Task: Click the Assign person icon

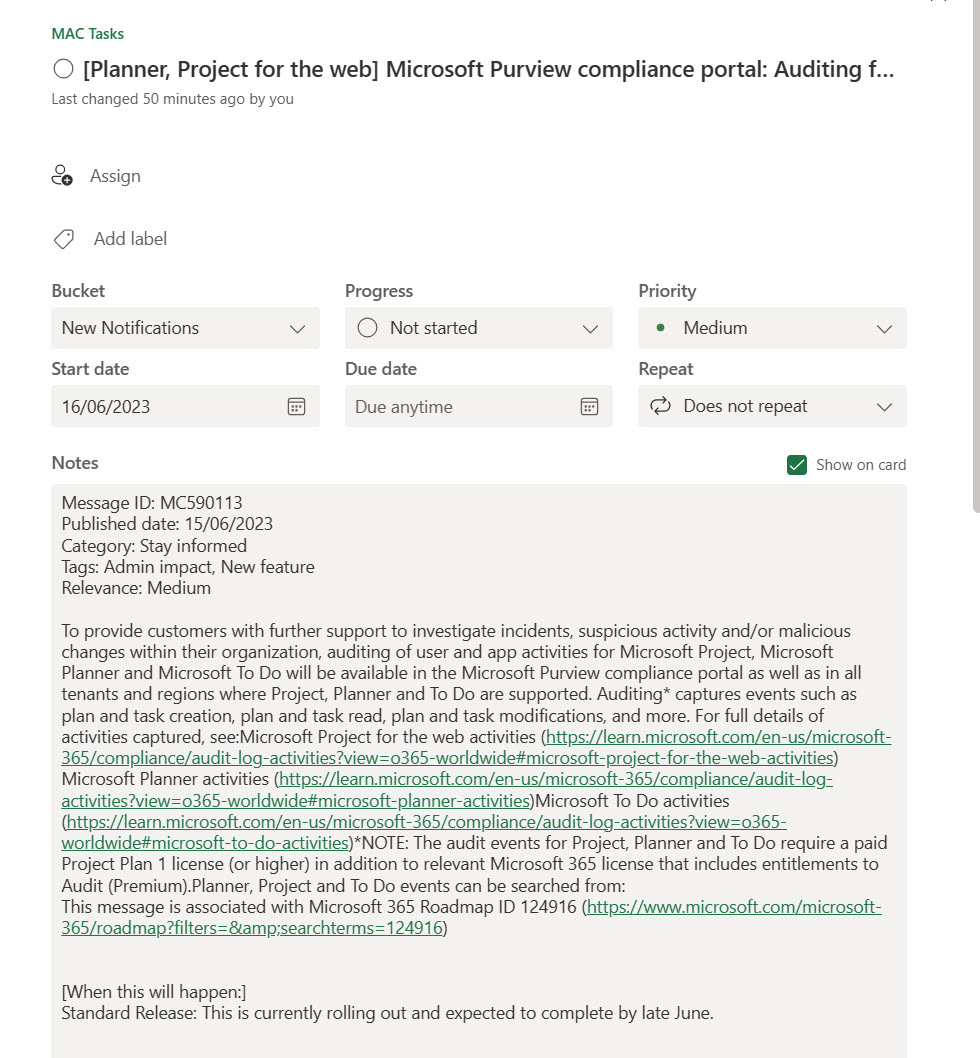Action: [x=62, y=176]
